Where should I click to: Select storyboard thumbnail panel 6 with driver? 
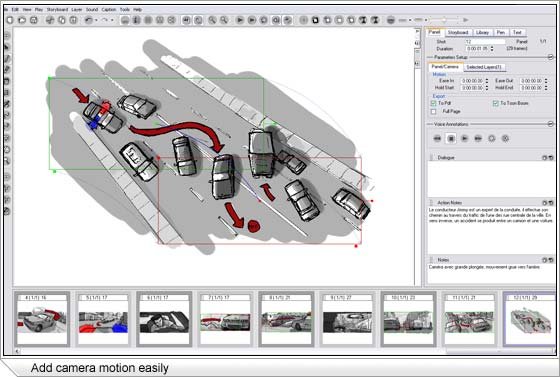point(164,319)
